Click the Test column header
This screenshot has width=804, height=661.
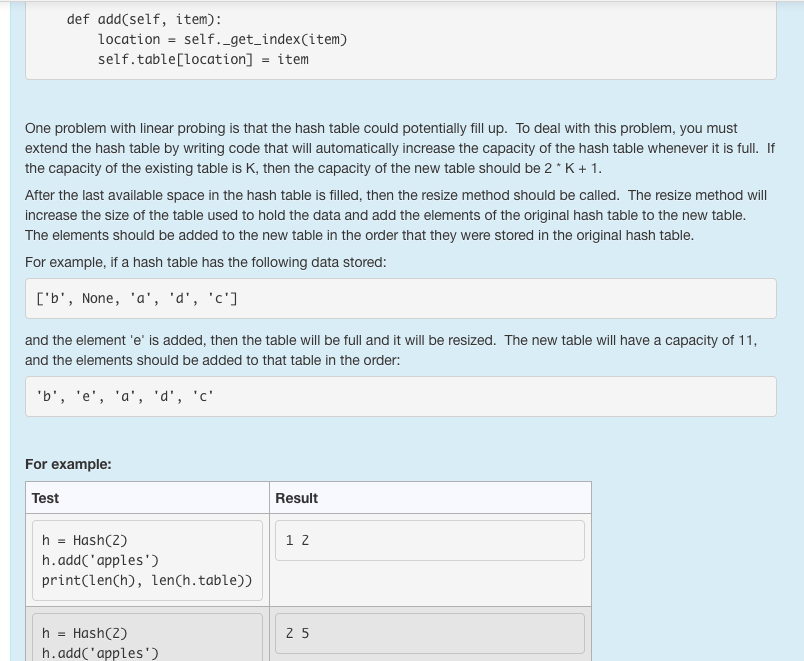[x=45, y=498]
